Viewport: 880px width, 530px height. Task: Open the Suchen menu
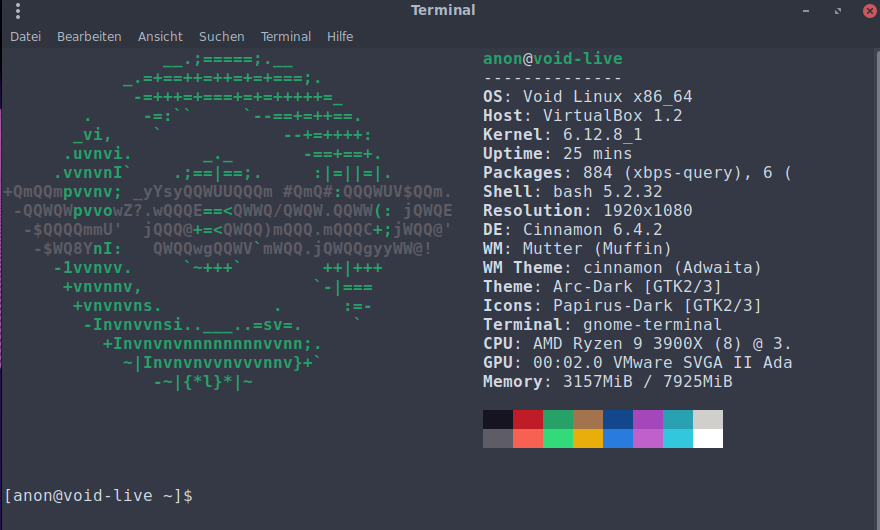(x=221, y=36)
